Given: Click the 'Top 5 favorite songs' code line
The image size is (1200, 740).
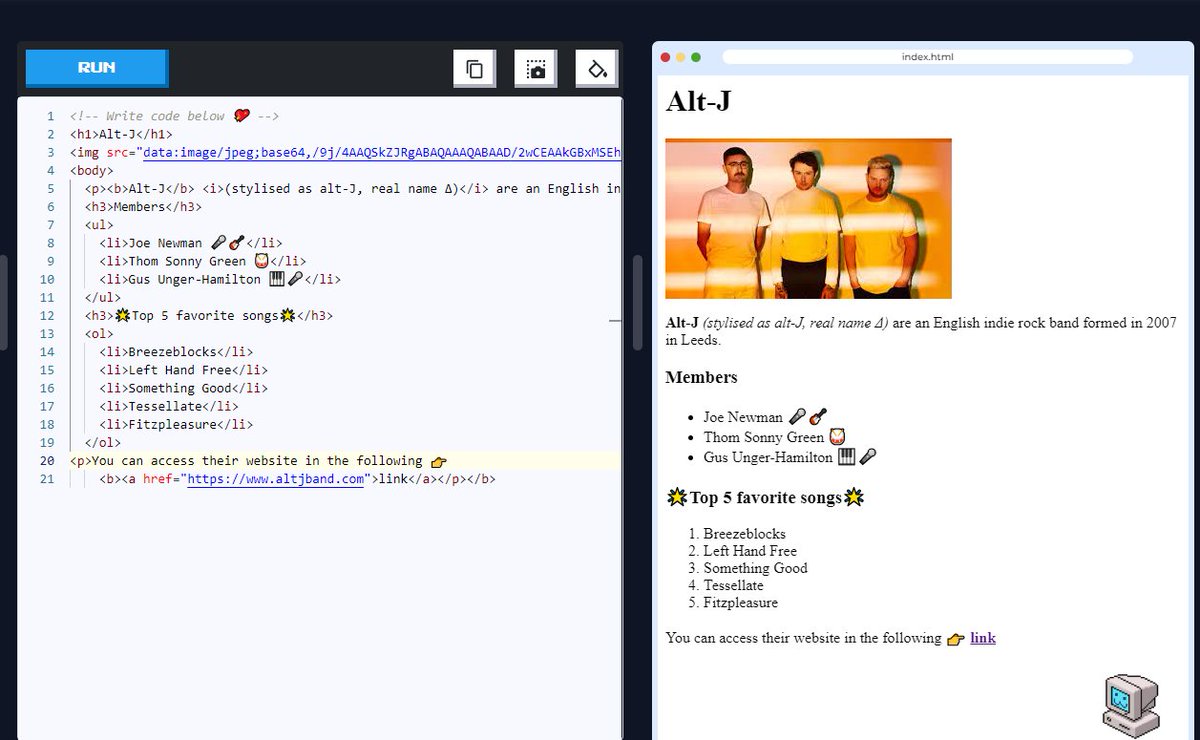Looking at the screenshot, I should click(x=209, y=316).
